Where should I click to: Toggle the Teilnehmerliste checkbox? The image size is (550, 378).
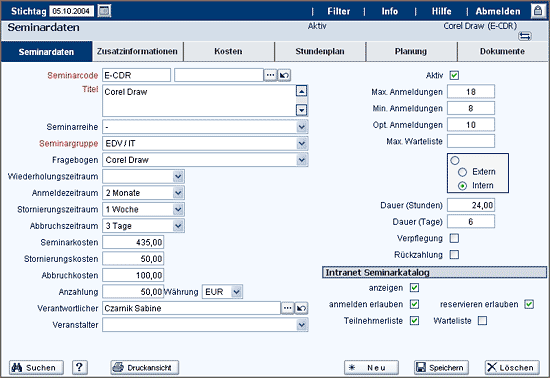[x=414, y=320]
